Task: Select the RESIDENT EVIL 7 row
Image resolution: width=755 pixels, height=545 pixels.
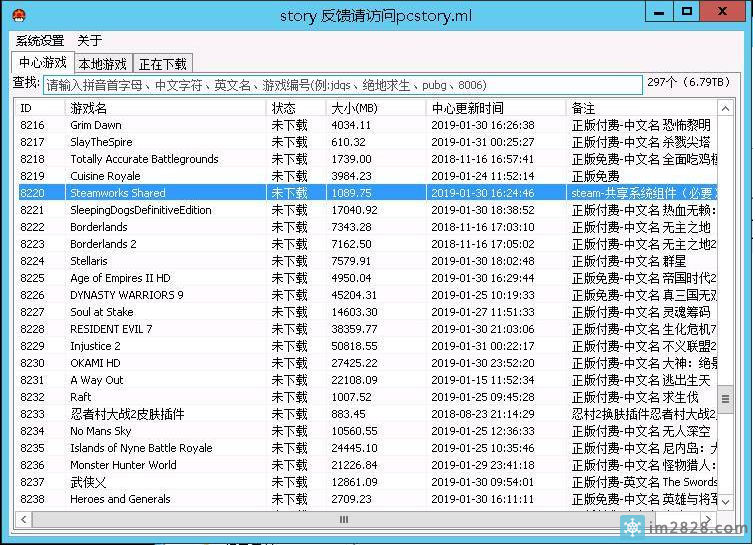Action: click(x=367, y=329)
